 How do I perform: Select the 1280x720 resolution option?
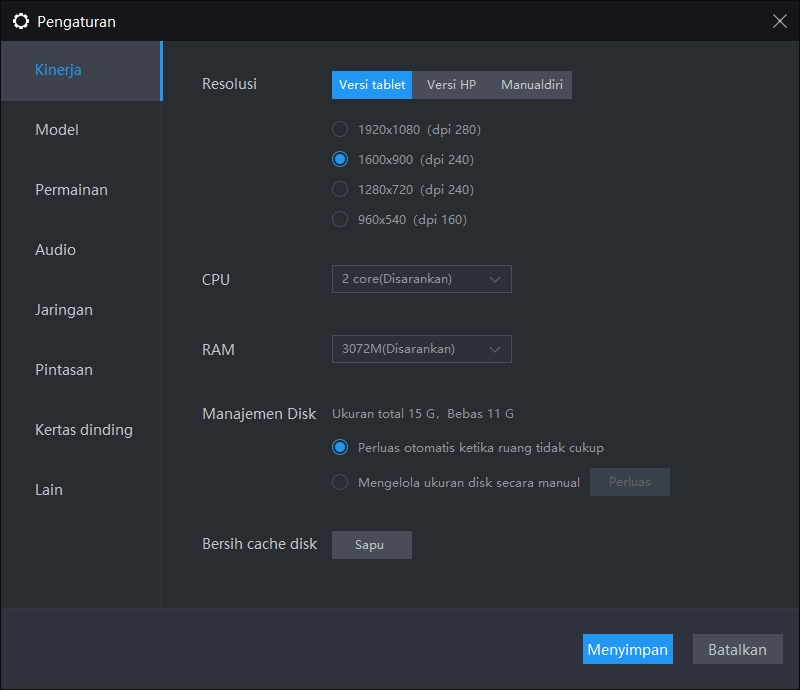pos(340,189)
